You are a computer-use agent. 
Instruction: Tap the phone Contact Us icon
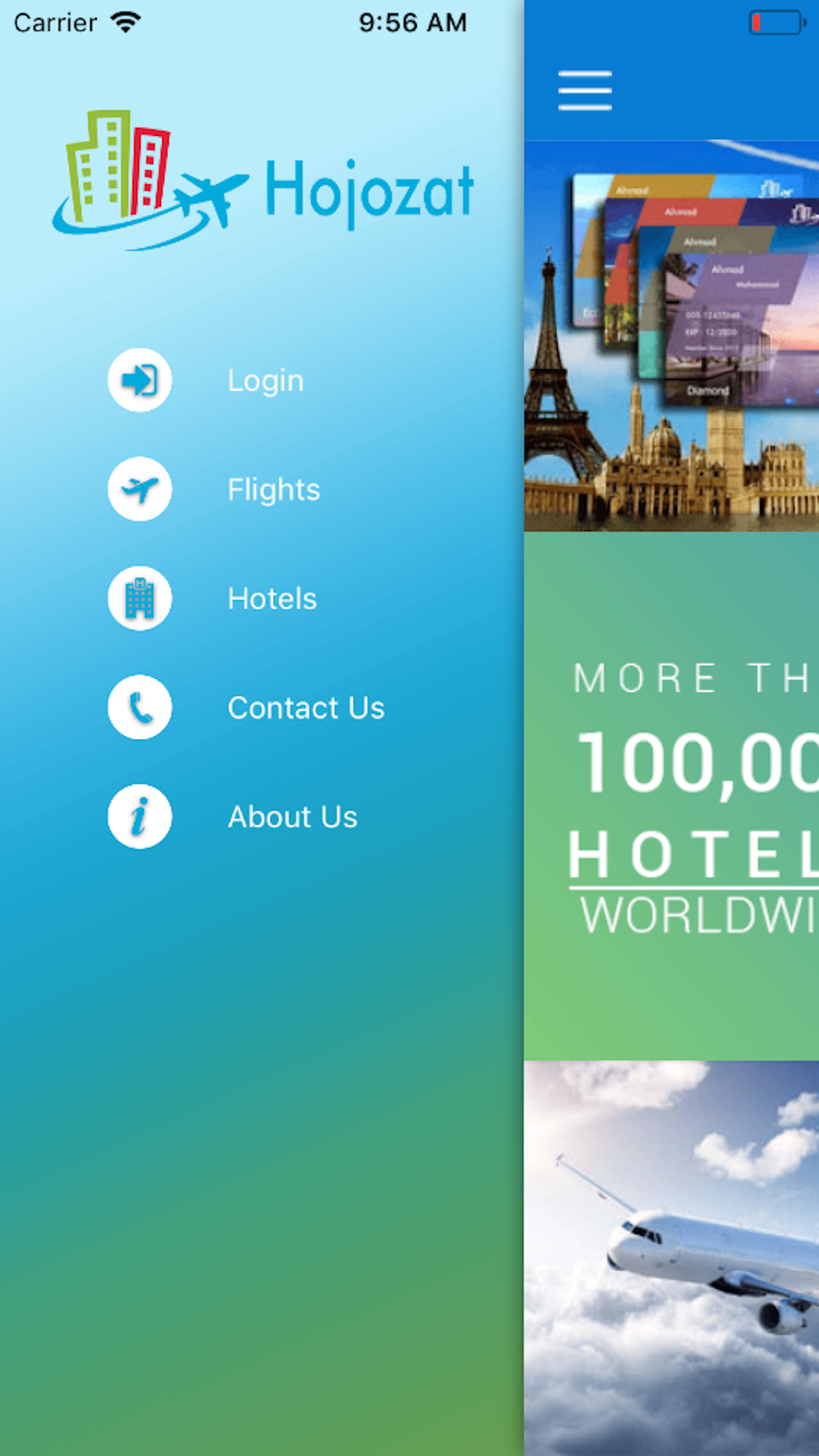click(140, 708)
